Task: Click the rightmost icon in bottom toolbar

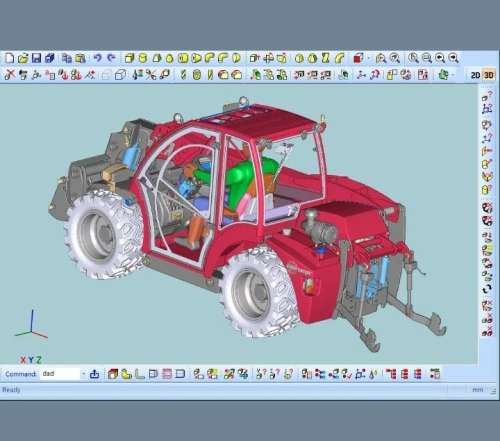Action: point(435,374)
